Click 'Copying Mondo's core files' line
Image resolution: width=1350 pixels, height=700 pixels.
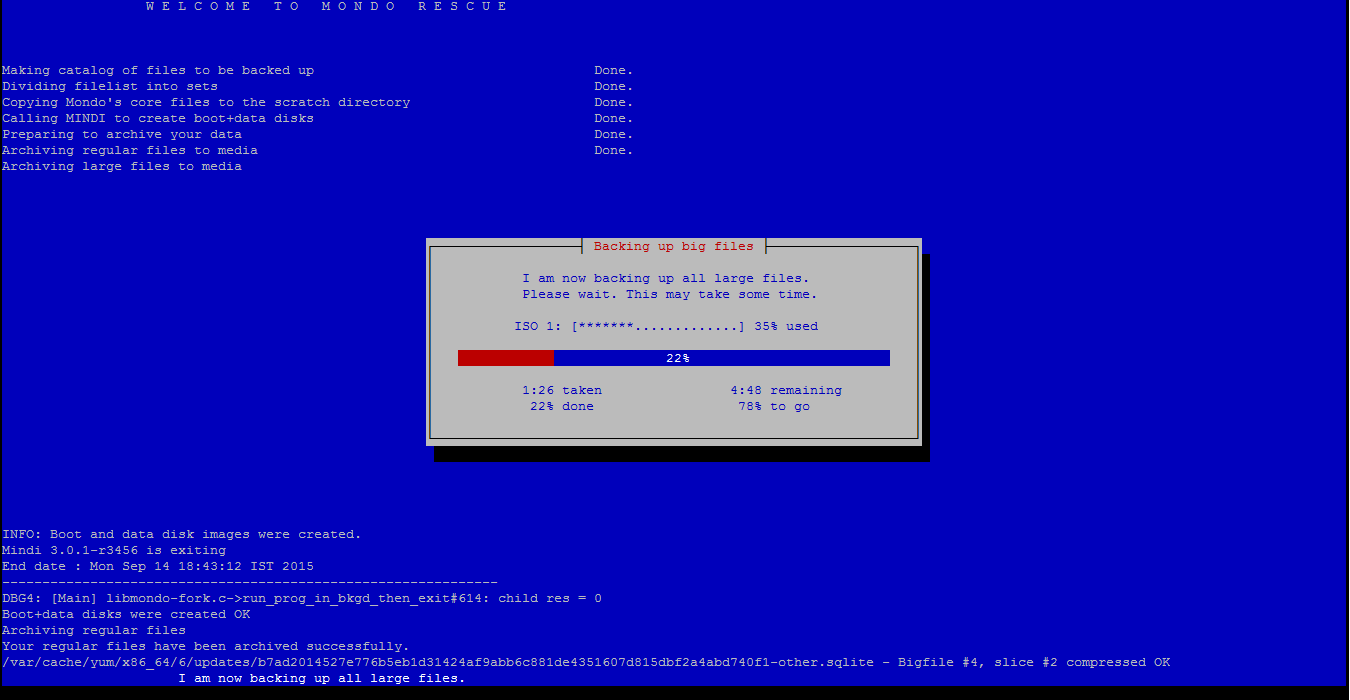pyautogui.click(x=206, y=103)
